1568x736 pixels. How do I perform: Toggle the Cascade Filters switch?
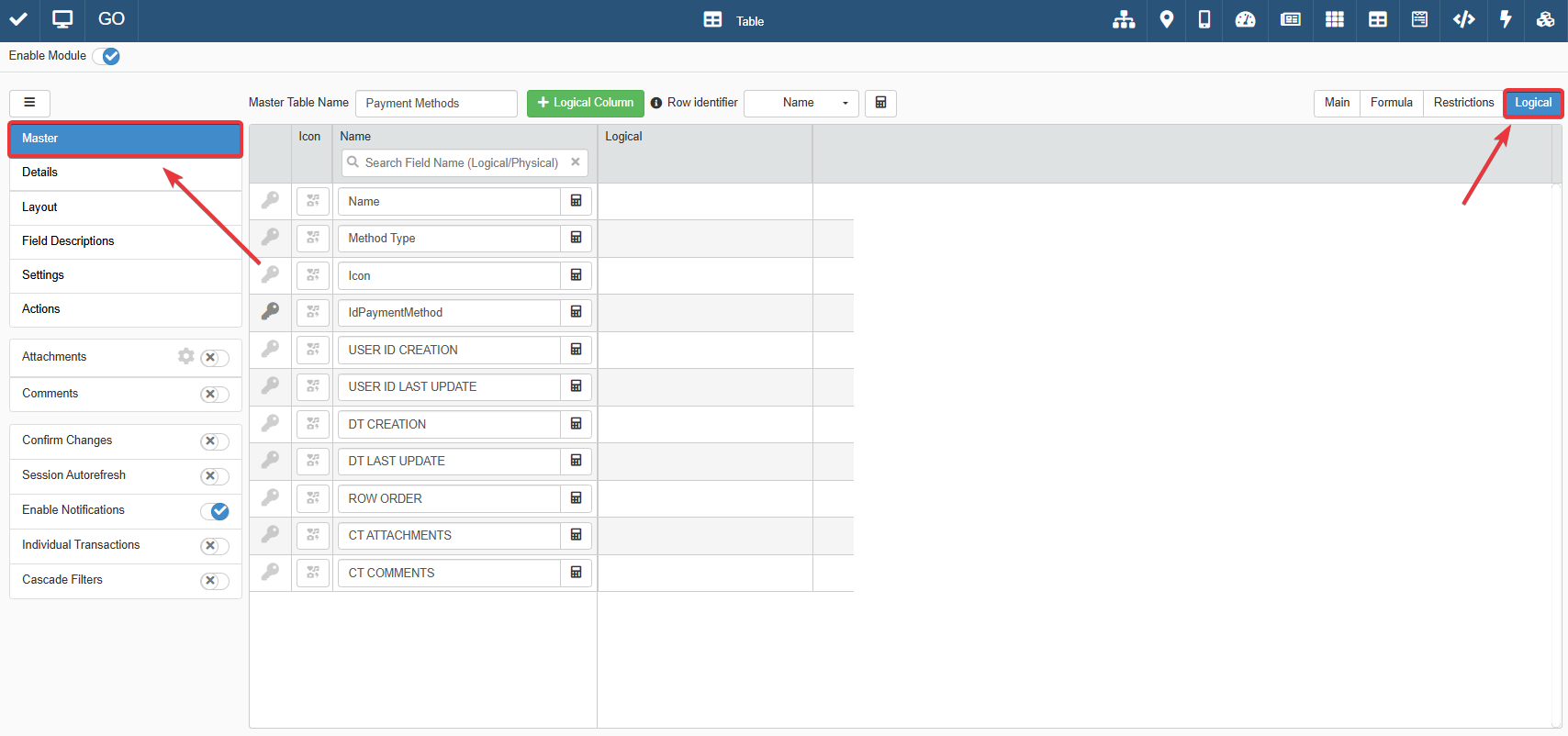(x=215, y=581)
